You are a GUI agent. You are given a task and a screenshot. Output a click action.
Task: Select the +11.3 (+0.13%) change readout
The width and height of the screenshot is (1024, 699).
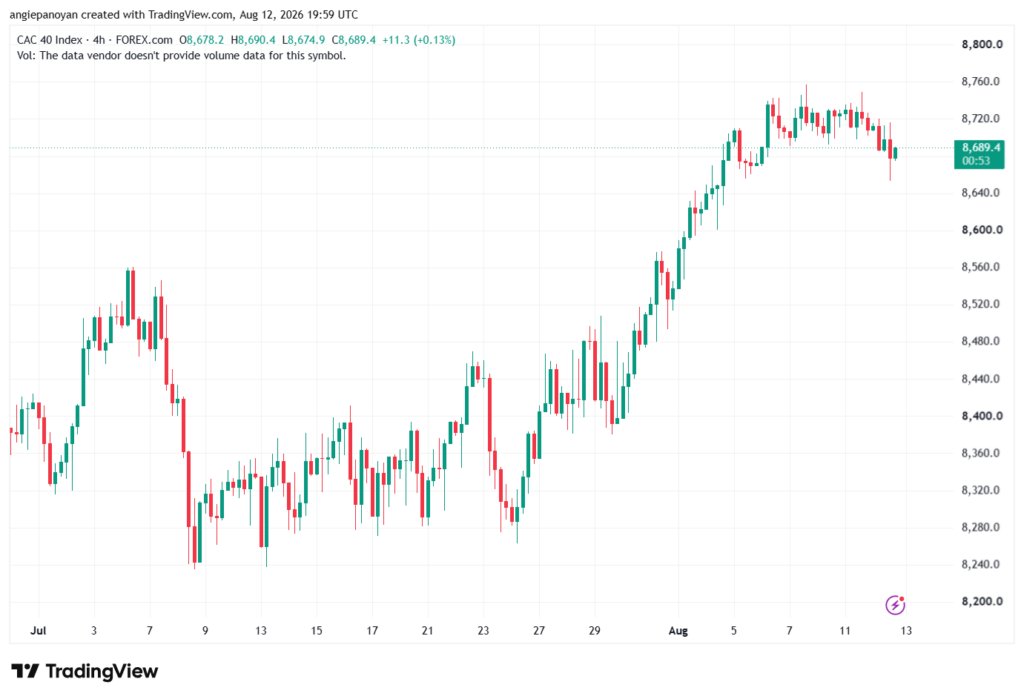pos(419,40)
